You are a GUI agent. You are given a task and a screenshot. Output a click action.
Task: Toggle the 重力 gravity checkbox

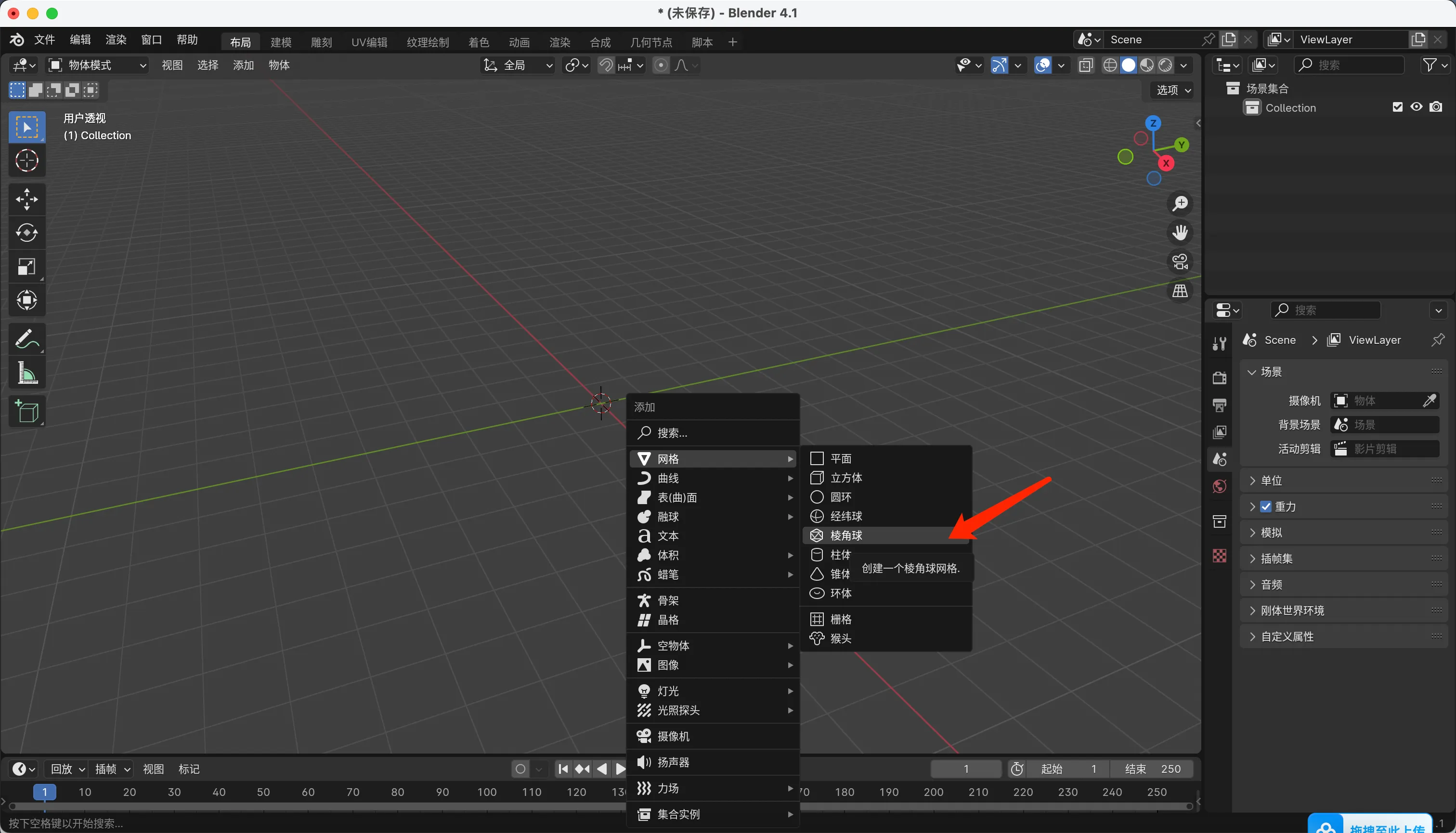pyautogui.click(x=1266, y=507)
